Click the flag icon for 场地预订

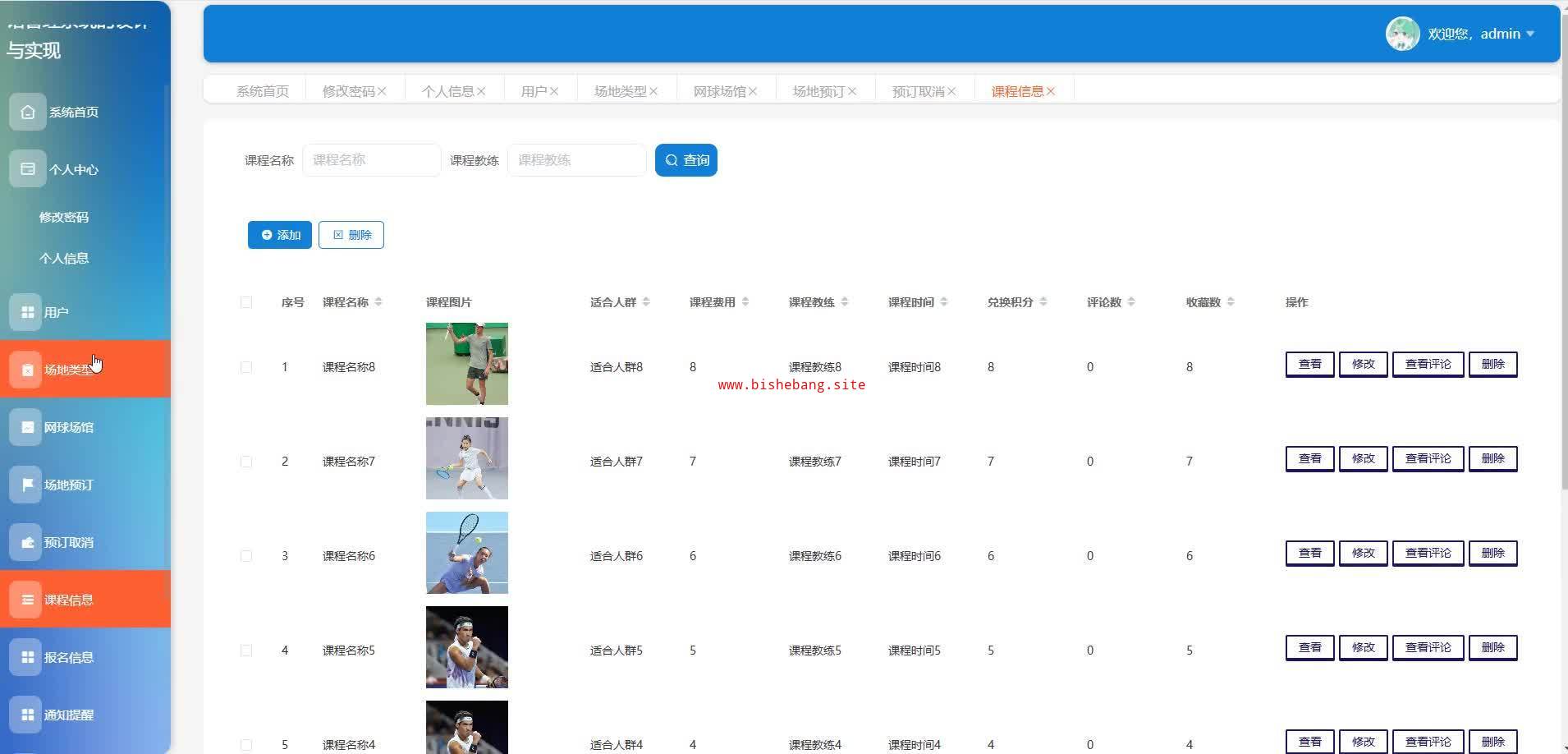point(27,485)
